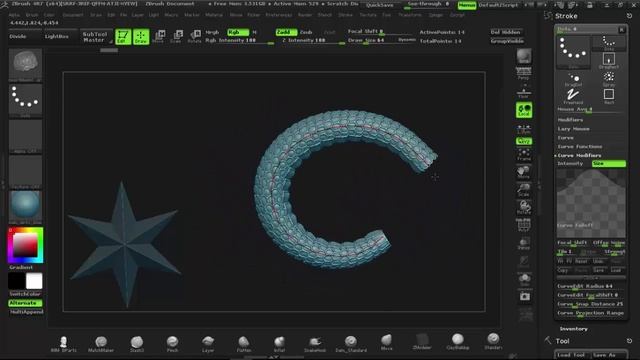Click the right shelf Rotate view icon
640x360 pixels.
(524, 207)
